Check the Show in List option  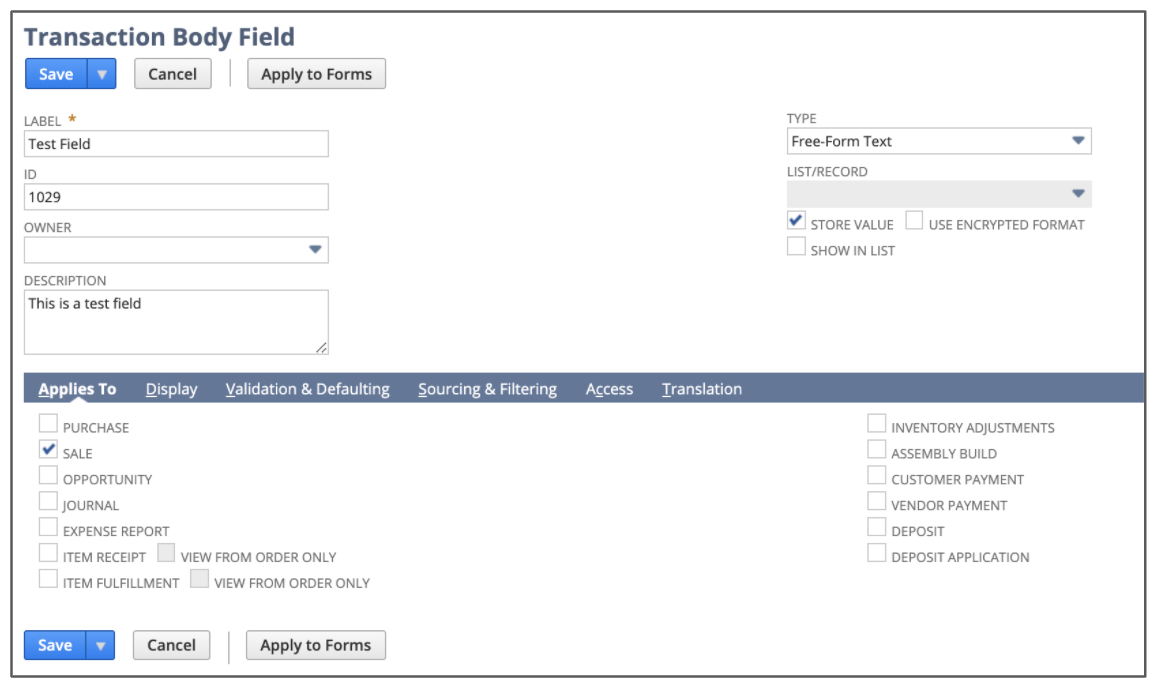797,247
